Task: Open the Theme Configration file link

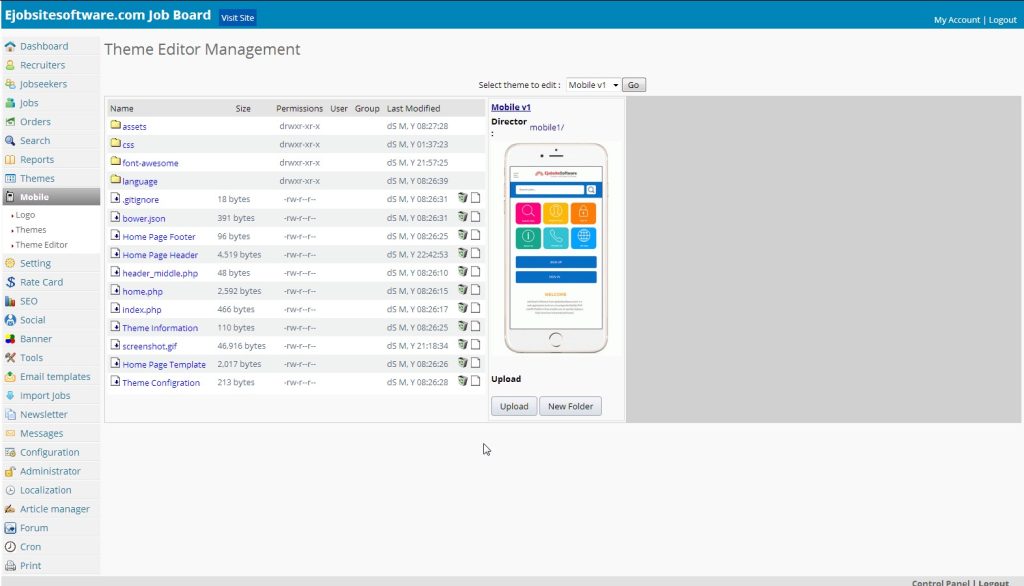Action: (x=161, y=383)
